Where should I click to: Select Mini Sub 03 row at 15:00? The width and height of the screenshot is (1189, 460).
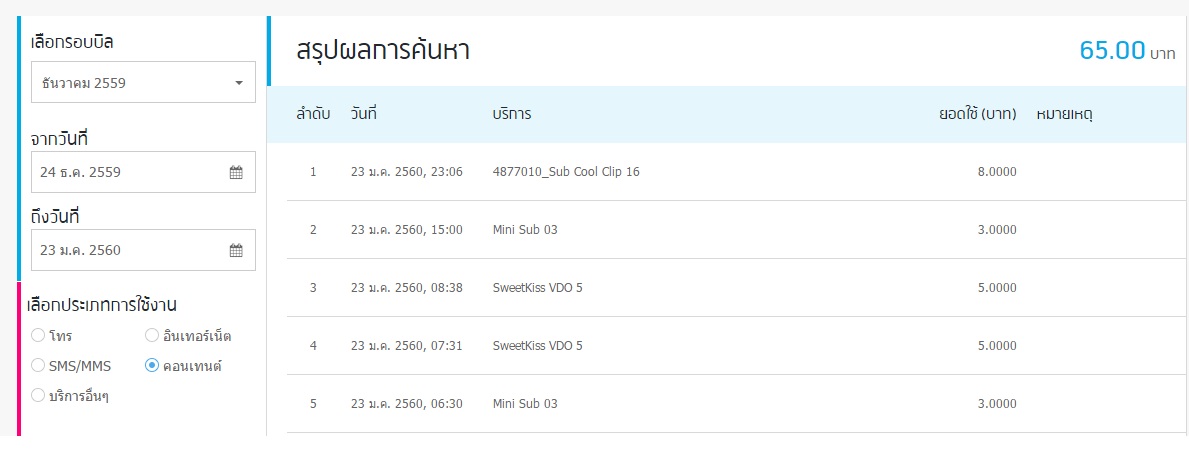(733, 230)
